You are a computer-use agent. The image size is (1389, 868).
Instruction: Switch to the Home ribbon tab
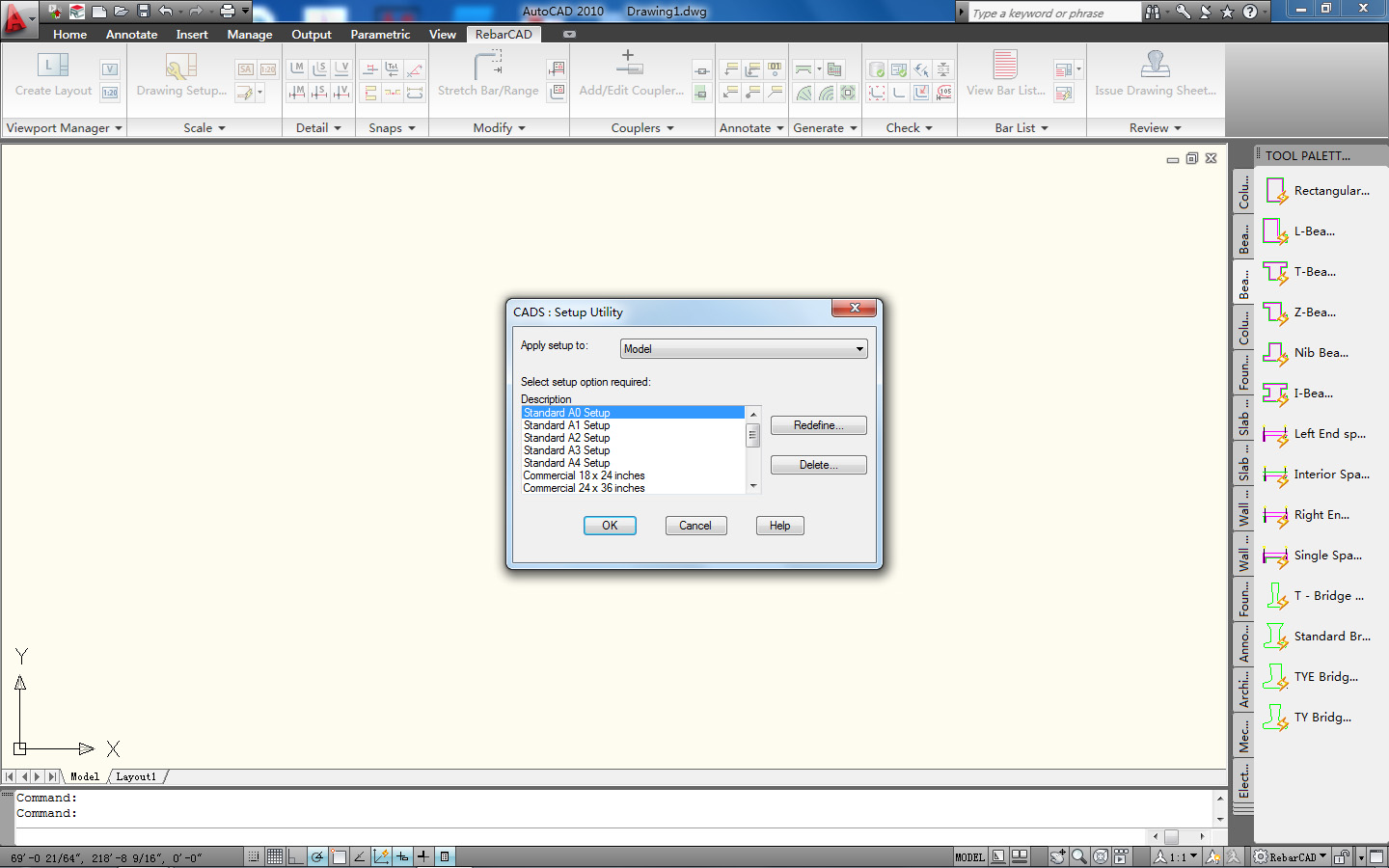click(x=69, y=34)
